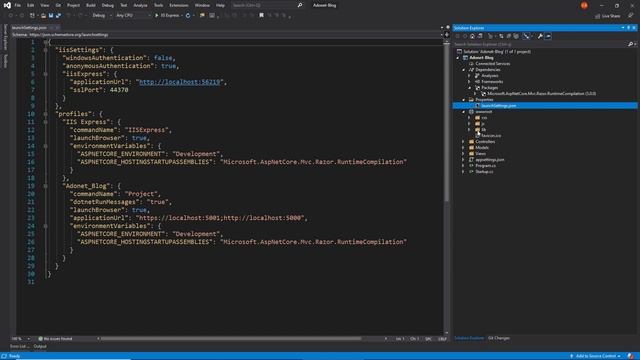This screenshot has height=360, width=640.
Task: Click Solution Explorer Properties wrench icon
Action: (540, 36)
